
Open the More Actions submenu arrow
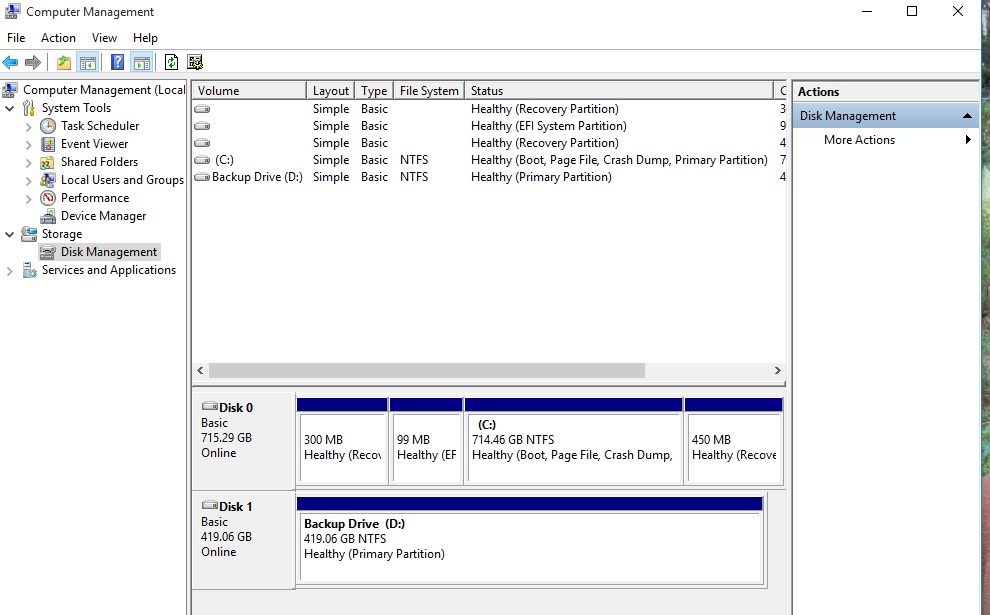(968, 140)
